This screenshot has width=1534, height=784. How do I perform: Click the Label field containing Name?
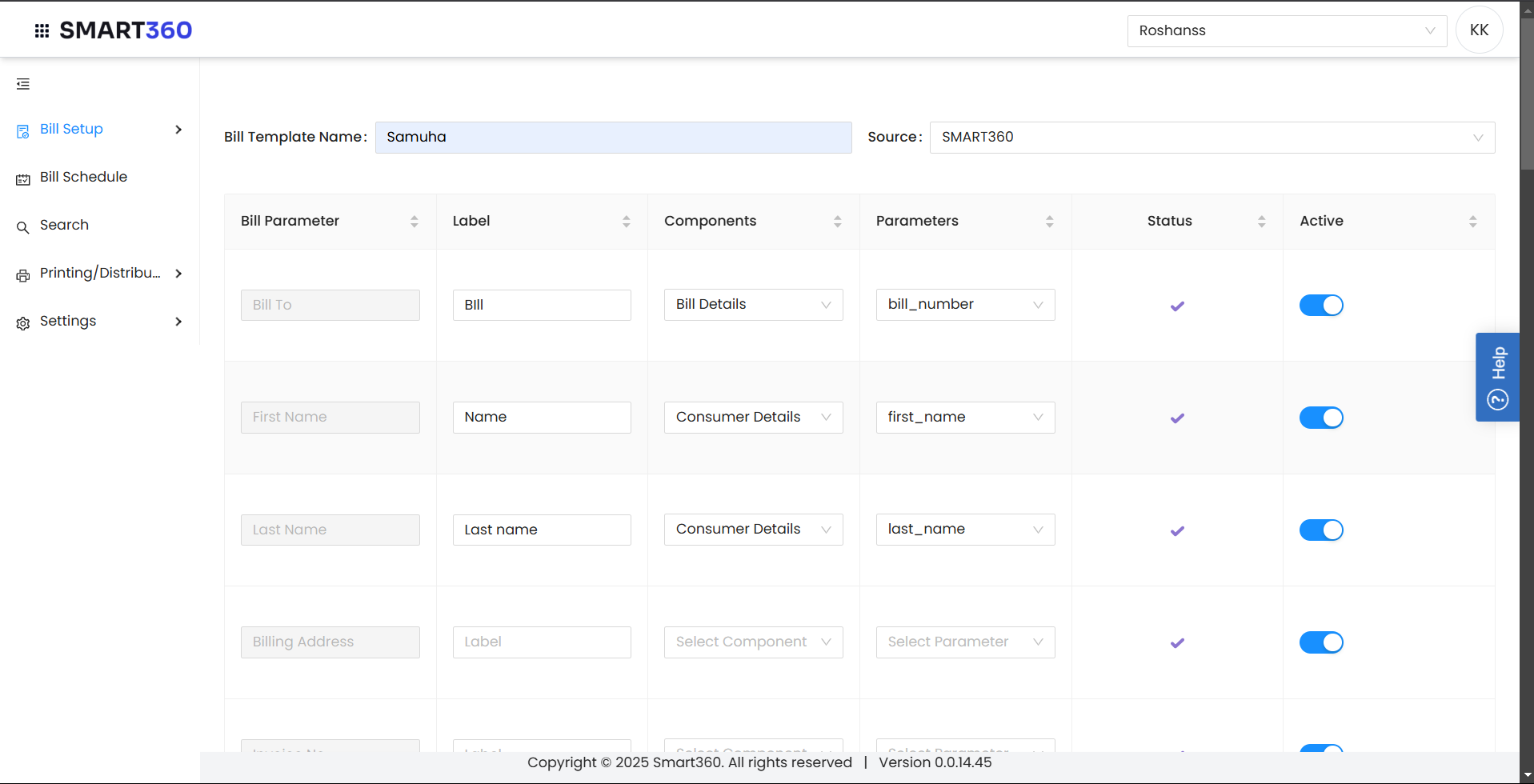542,418
